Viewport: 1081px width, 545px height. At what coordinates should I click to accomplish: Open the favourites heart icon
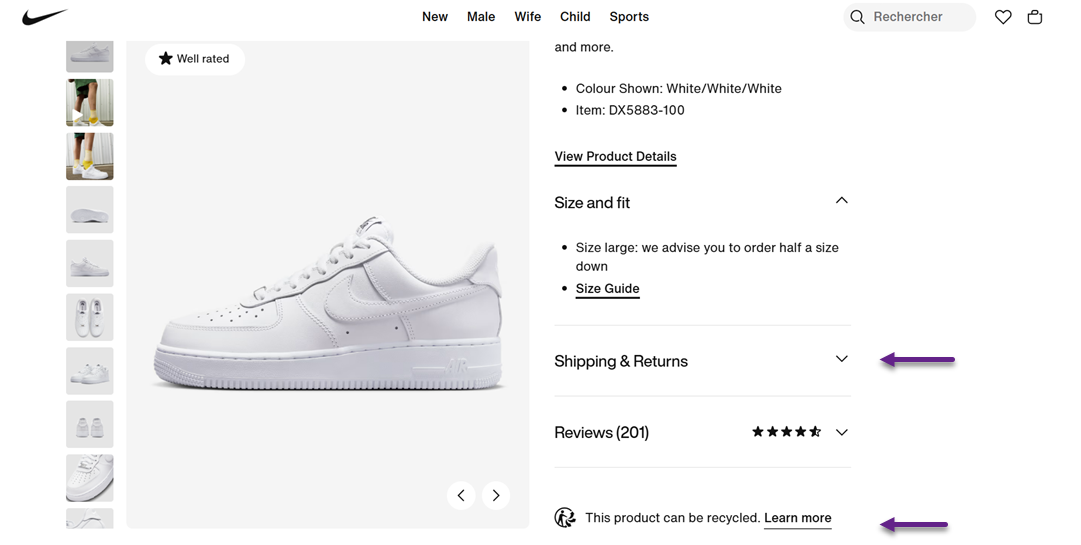tap(1003, 17)
